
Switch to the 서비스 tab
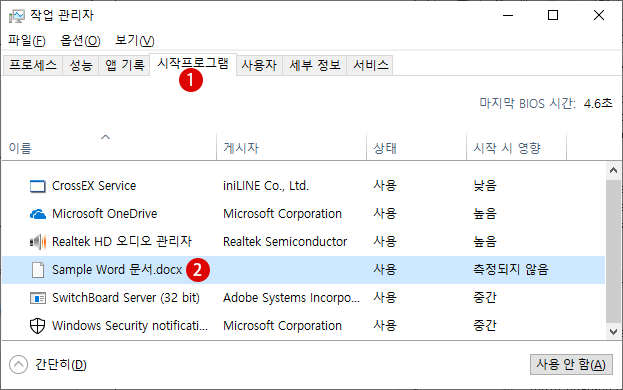tap(370, 65)
